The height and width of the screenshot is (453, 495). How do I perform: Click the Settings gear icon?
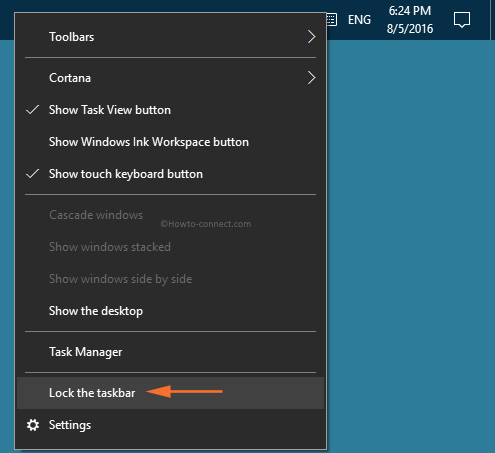point(33,425)
